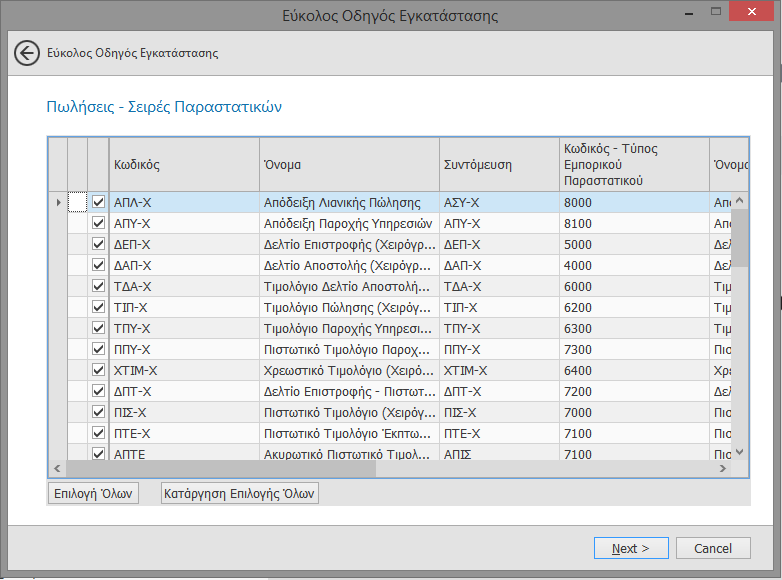Click the horizontal scrollbar right arrow
The height and width of the screenshot is (580, 782).
(x=723, y=468)
